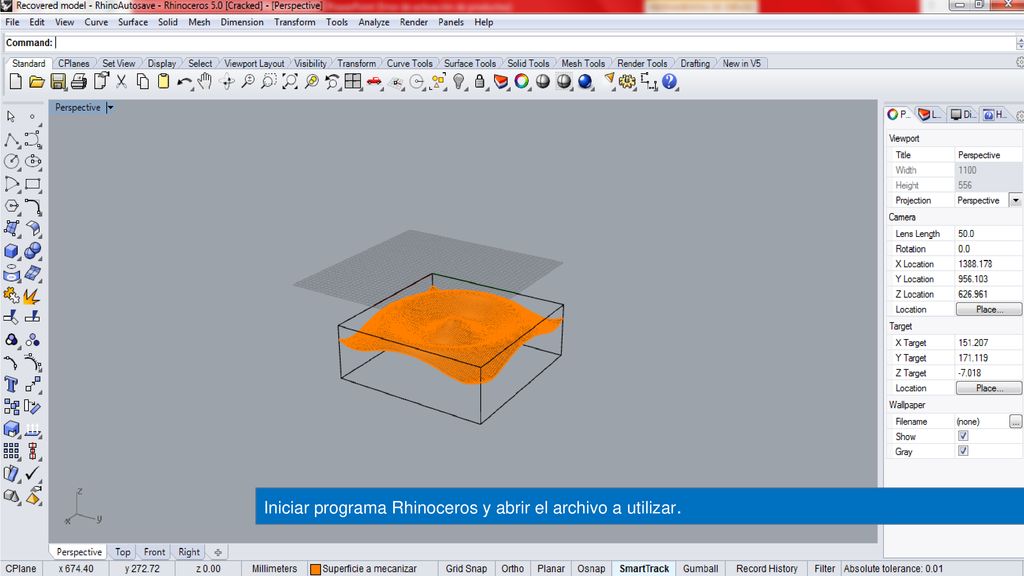Toggle Ortho mode in the status bar
The width and height of the screenshot is (1024, 576).
(513, 569)
